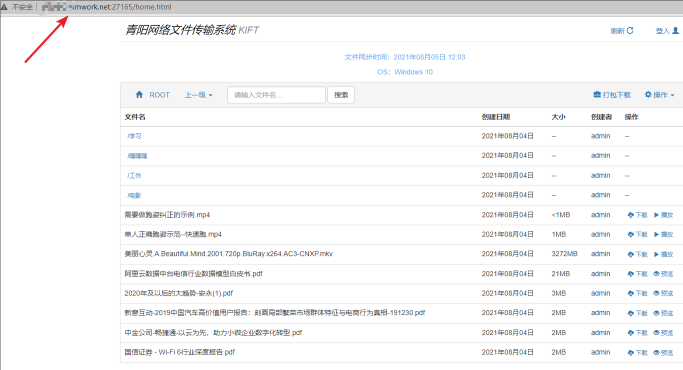Viewport: 683px width, 370px height.
Task: Play 单人正确跑姿示范--快速跑.mp4
Action: pyautogui.click(x=663, y=234)
